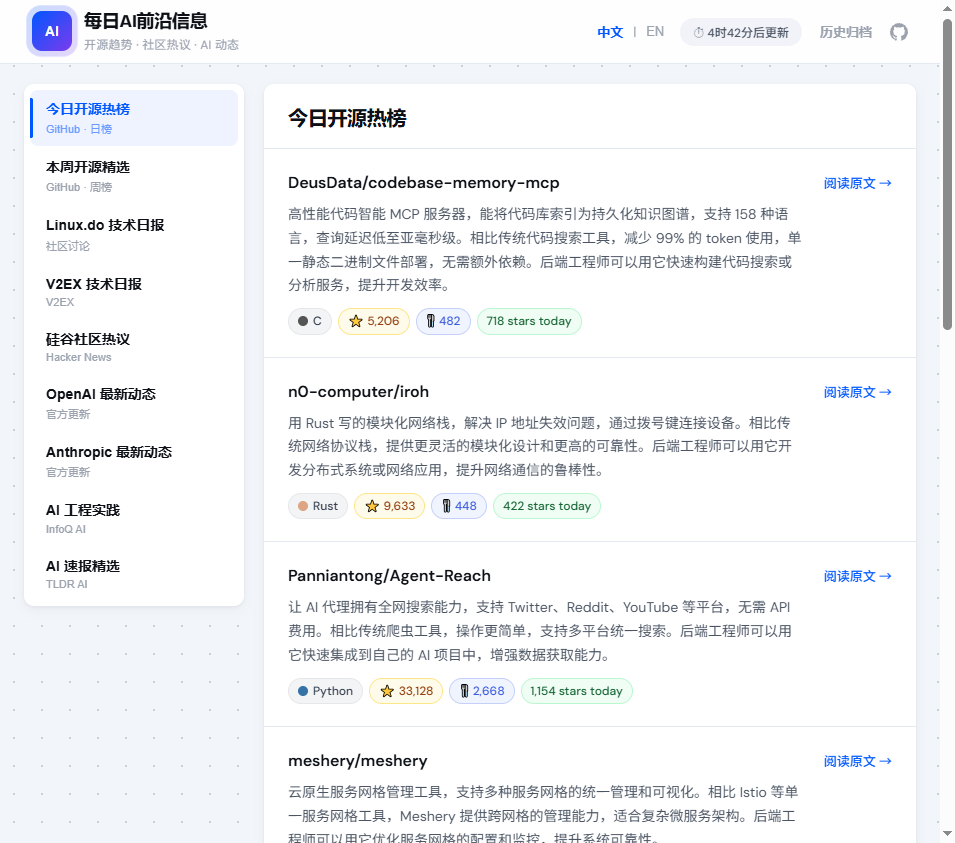Click the star count 5,206 badge

pyautogui.click(x=374, y=321)
